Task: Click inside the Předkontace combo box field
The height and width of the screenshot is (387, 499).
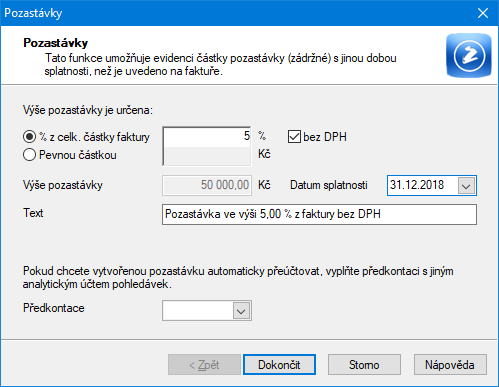Action: tap(198, 311)
